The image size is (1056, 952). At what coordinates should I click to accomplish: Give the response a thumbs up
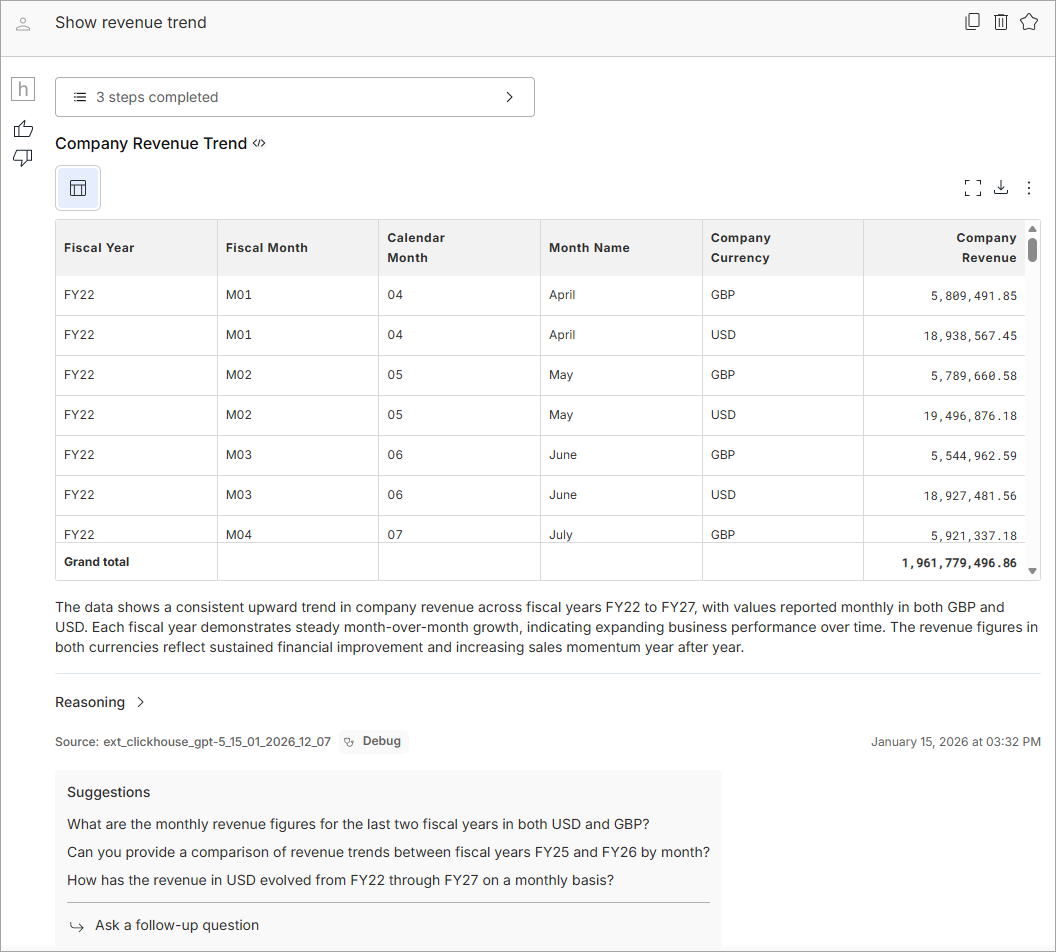point(23,129)
